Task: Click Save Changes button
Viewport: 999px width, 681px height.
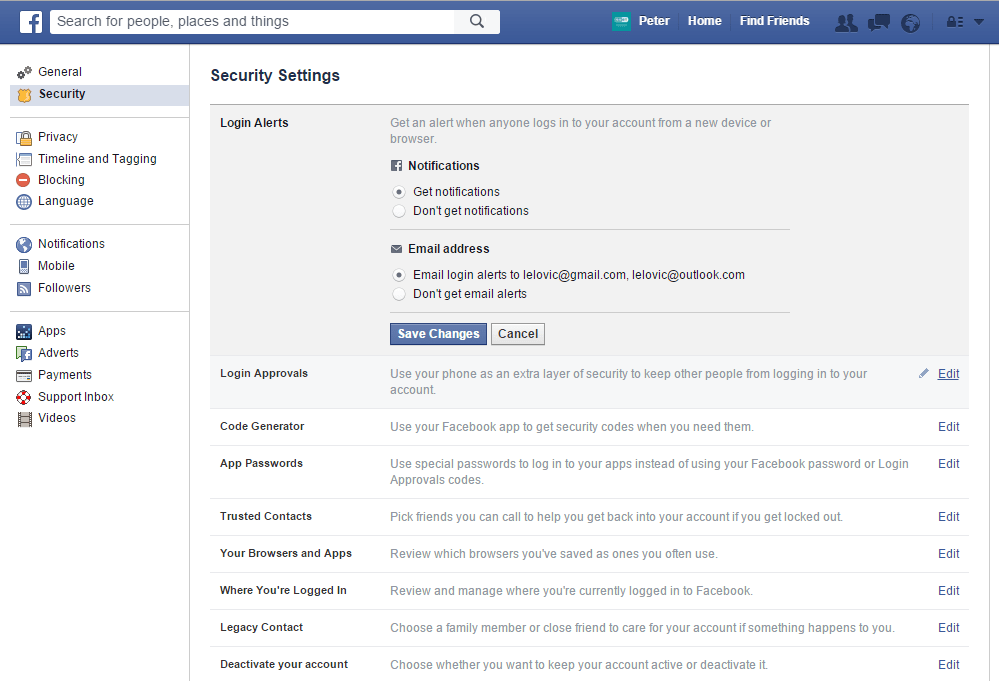Action: [438, 334]
